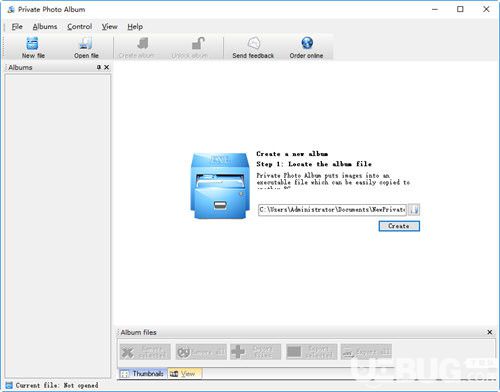Image resolution: width=500 pixels, height=392 pixels.
Task: Click the blue file cabinet image
Action: 220,186
